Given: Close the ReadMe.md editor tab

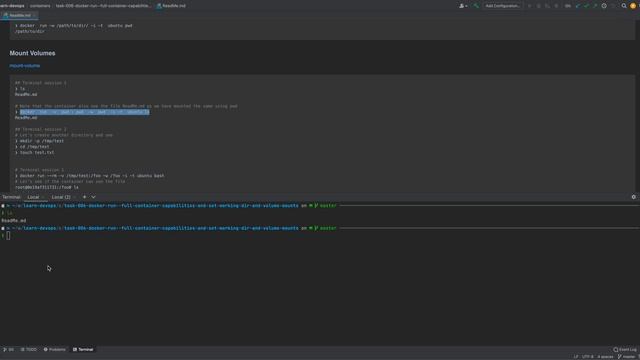Looking at the screenshot, I should point(35,16).
